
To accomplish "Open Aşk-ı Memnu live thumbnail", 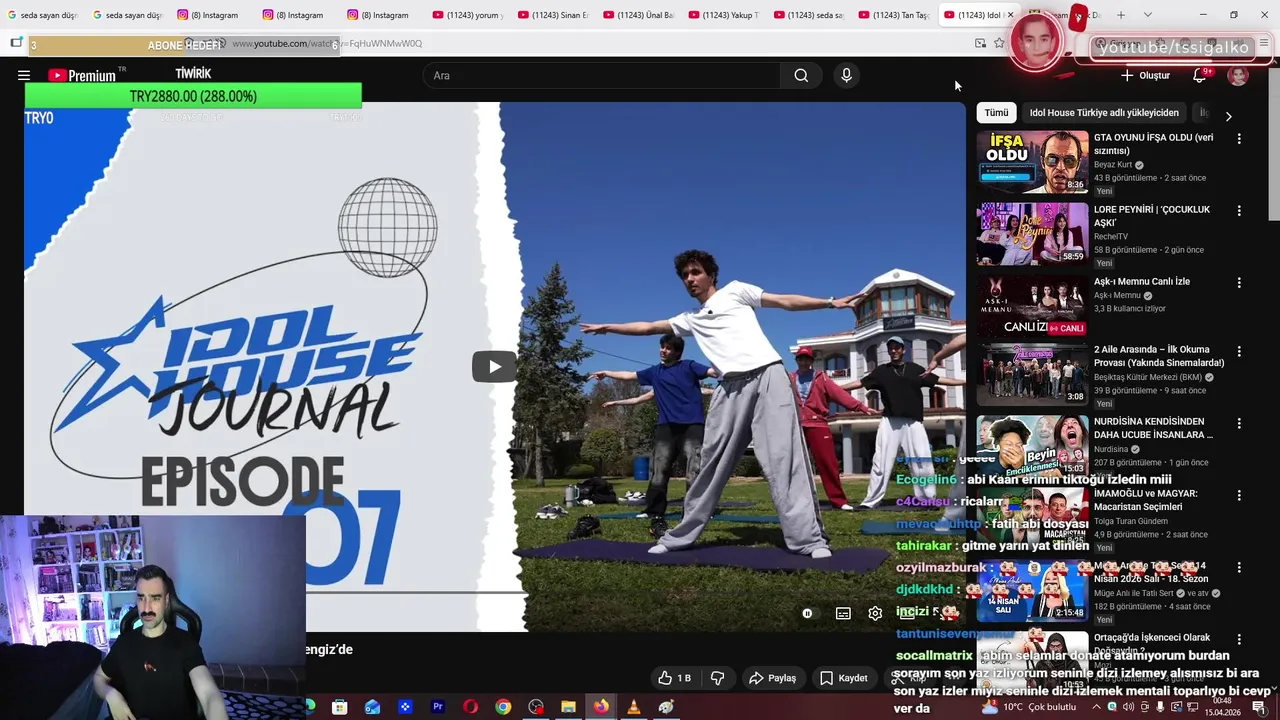I will 1032,306.
